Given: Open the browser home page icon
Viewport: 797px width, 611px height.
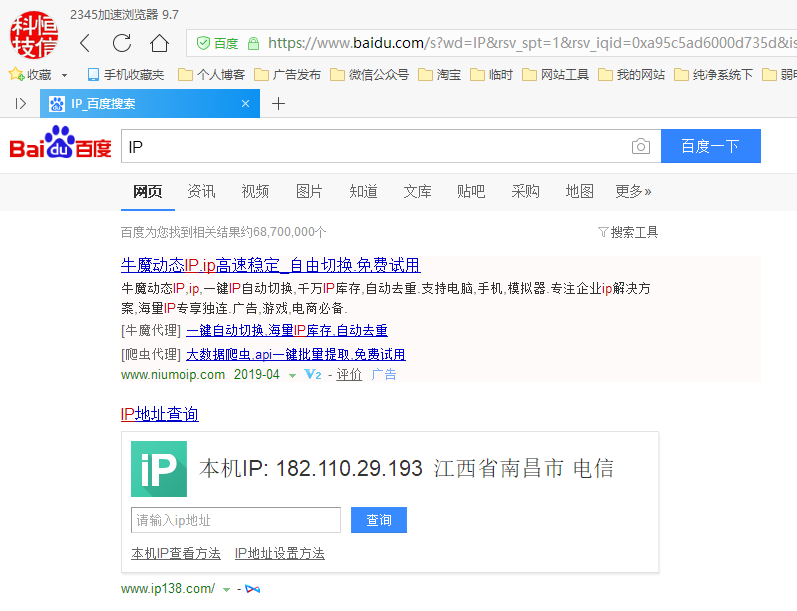Looking at the screenshot, I should point(160,43).
